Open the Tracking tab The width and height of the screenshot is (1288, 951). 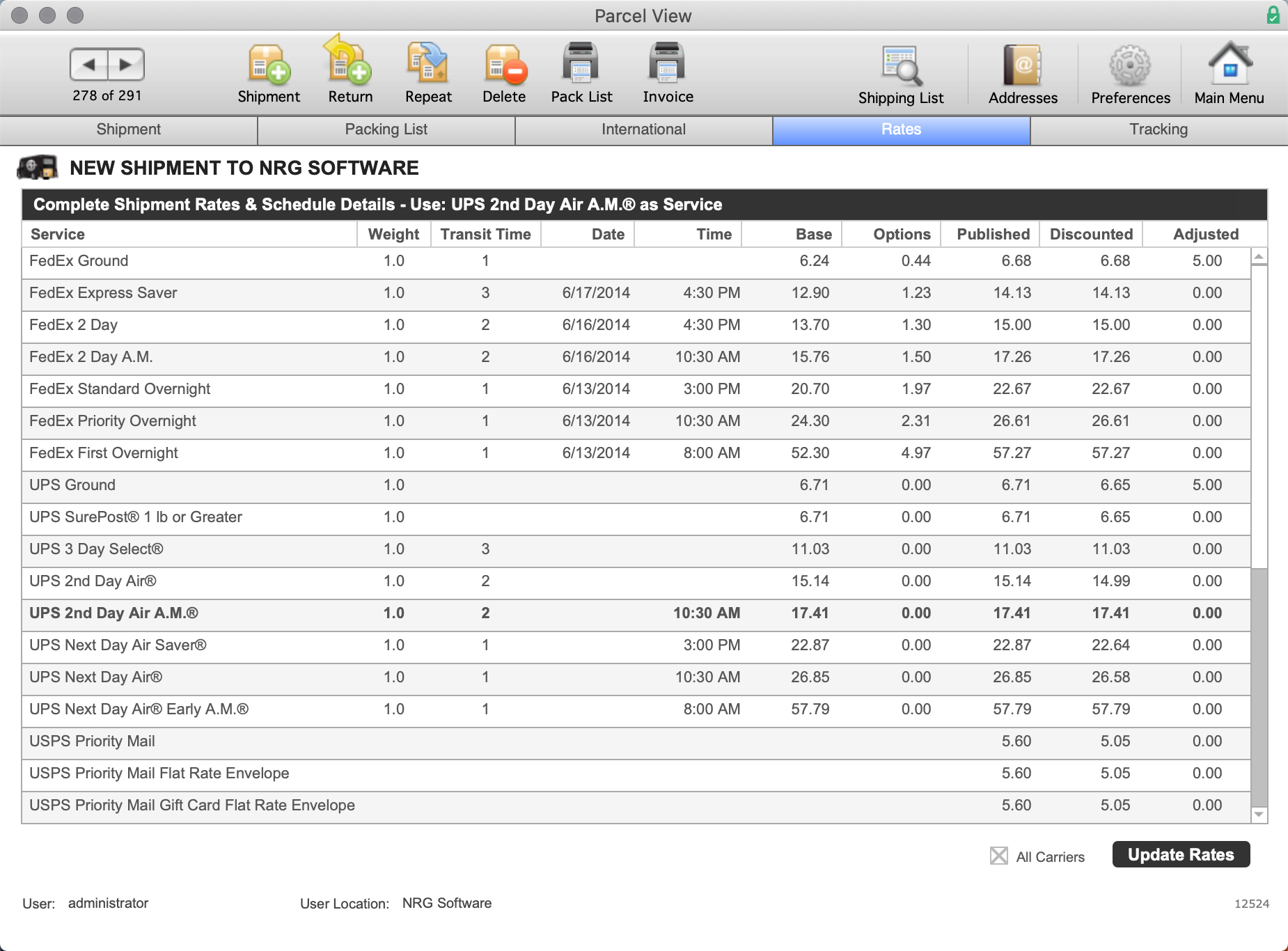(1159, 130)
